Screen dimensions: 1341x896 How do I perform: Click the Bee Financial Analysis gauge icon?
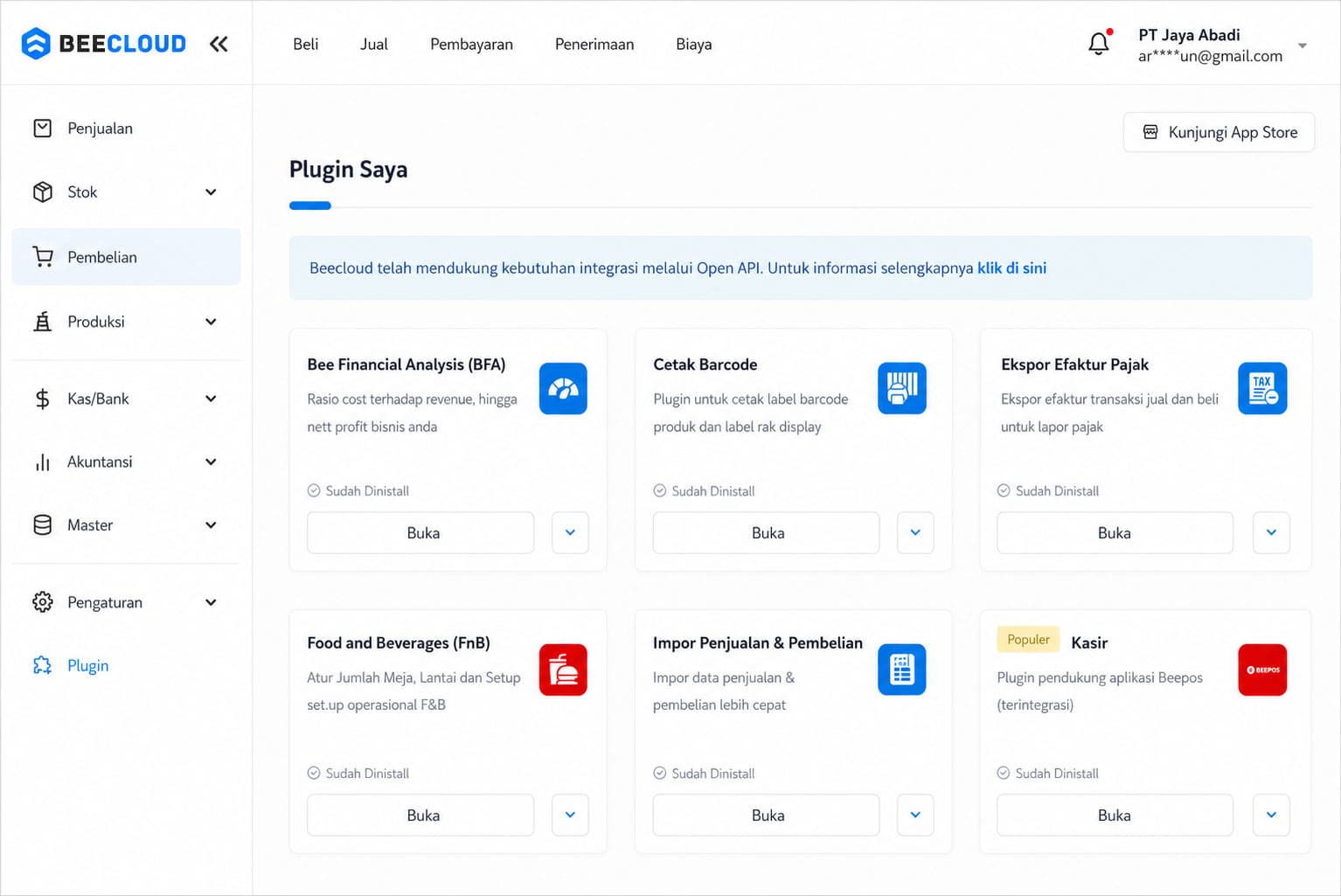click(563, 388)
